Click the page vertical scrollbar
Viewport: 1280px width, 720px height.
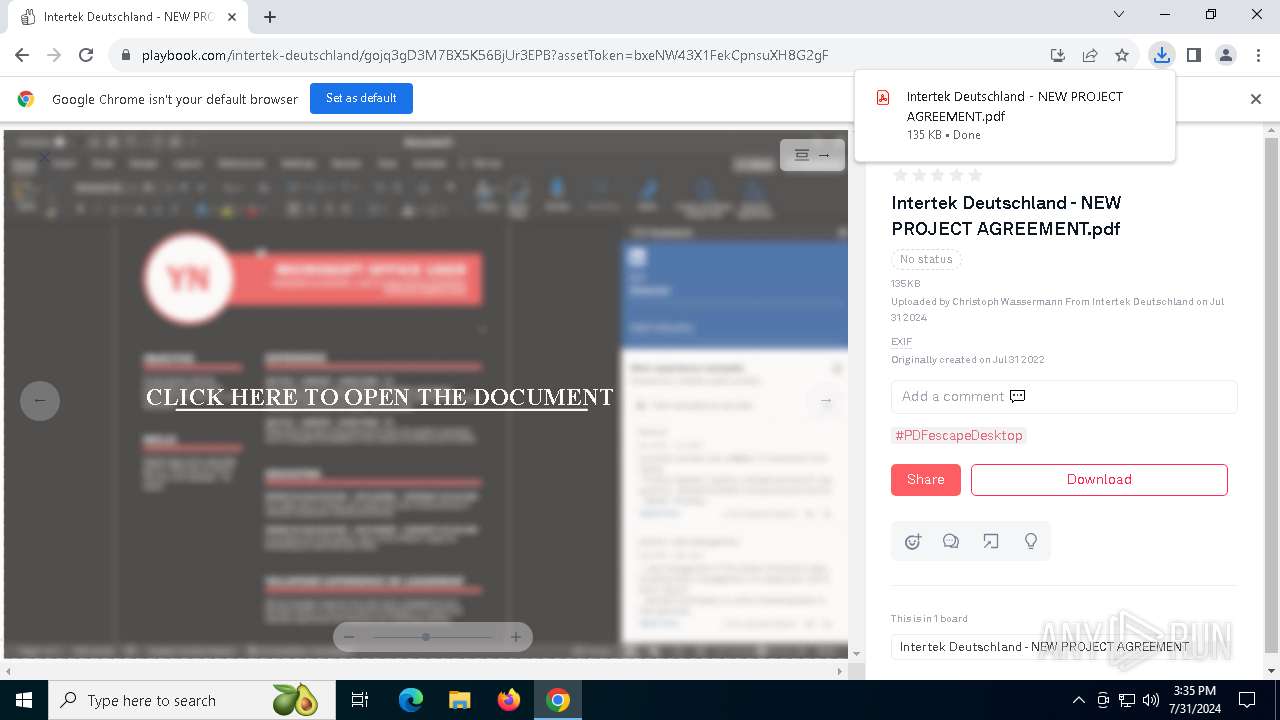click(x=1271, y=395)
